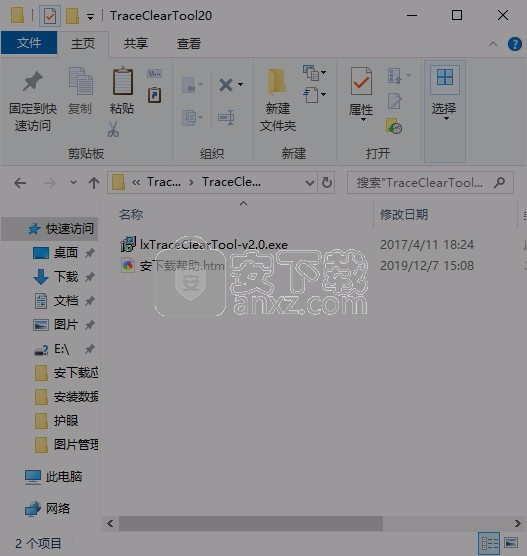Switch to the View (查看) tab
This screenshot has height=556, width=527.
tap(189, 44)
